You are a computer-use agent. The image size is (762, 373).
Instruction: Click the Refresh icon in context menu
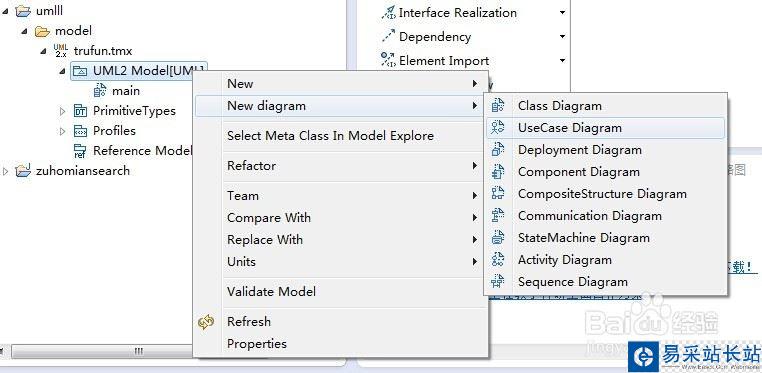(x=207, y=322)
